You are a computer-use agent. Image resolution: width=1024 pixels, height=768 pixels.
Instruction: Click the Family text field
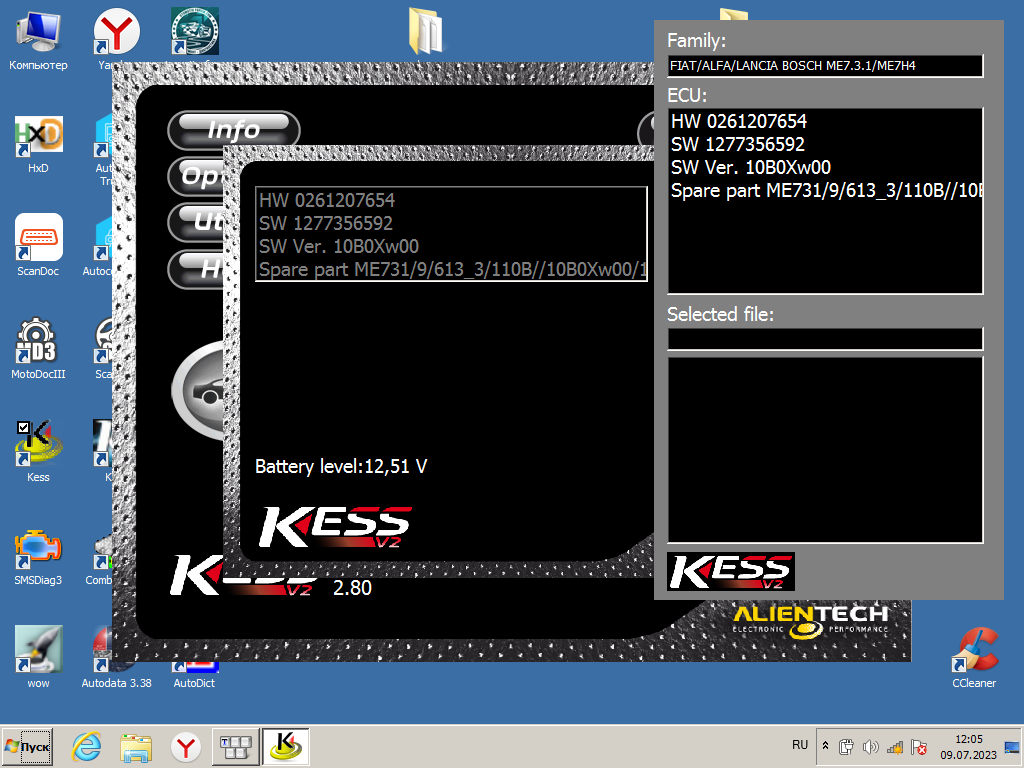tap(825, 66)
